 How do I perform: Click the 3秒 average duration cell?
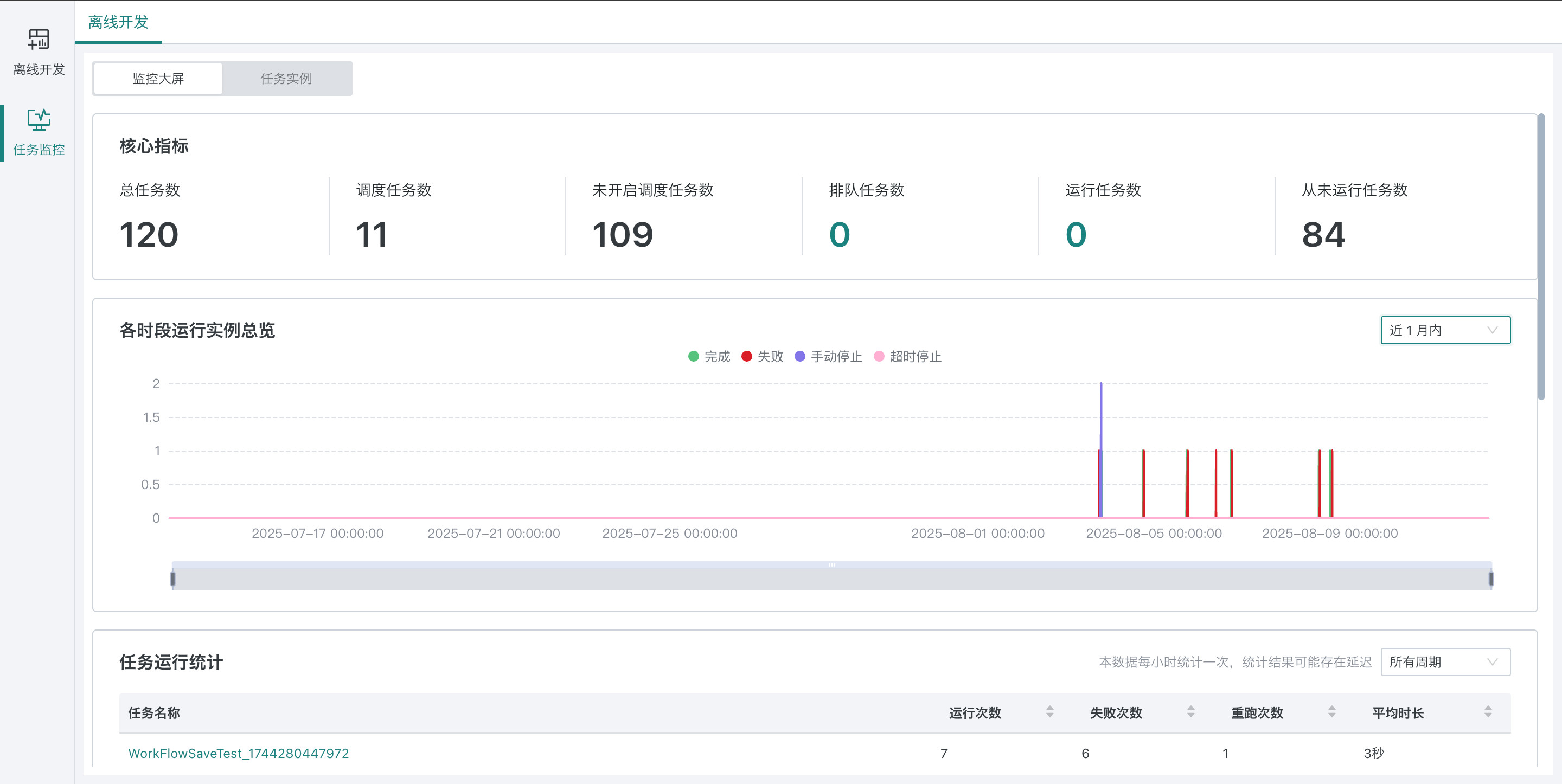[1374, 753]
